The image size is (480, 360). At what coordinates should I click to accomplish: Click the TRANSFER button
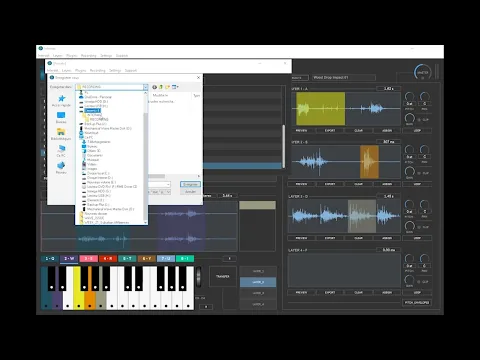coord(223,276)
